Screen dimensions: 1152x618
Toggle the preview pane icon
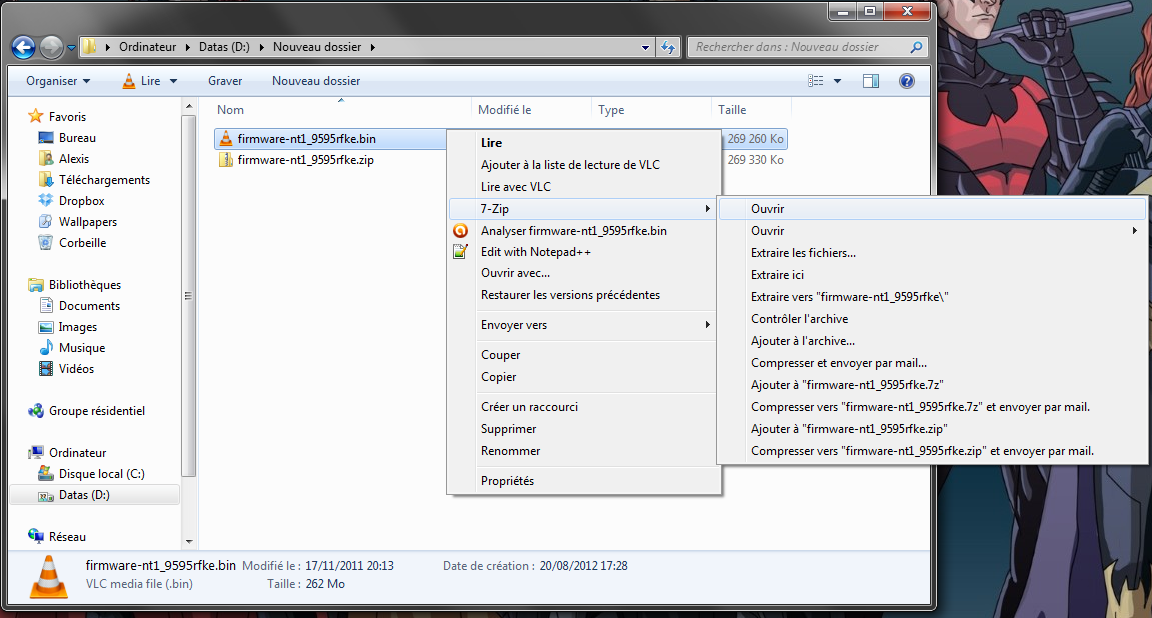point(871,81)
